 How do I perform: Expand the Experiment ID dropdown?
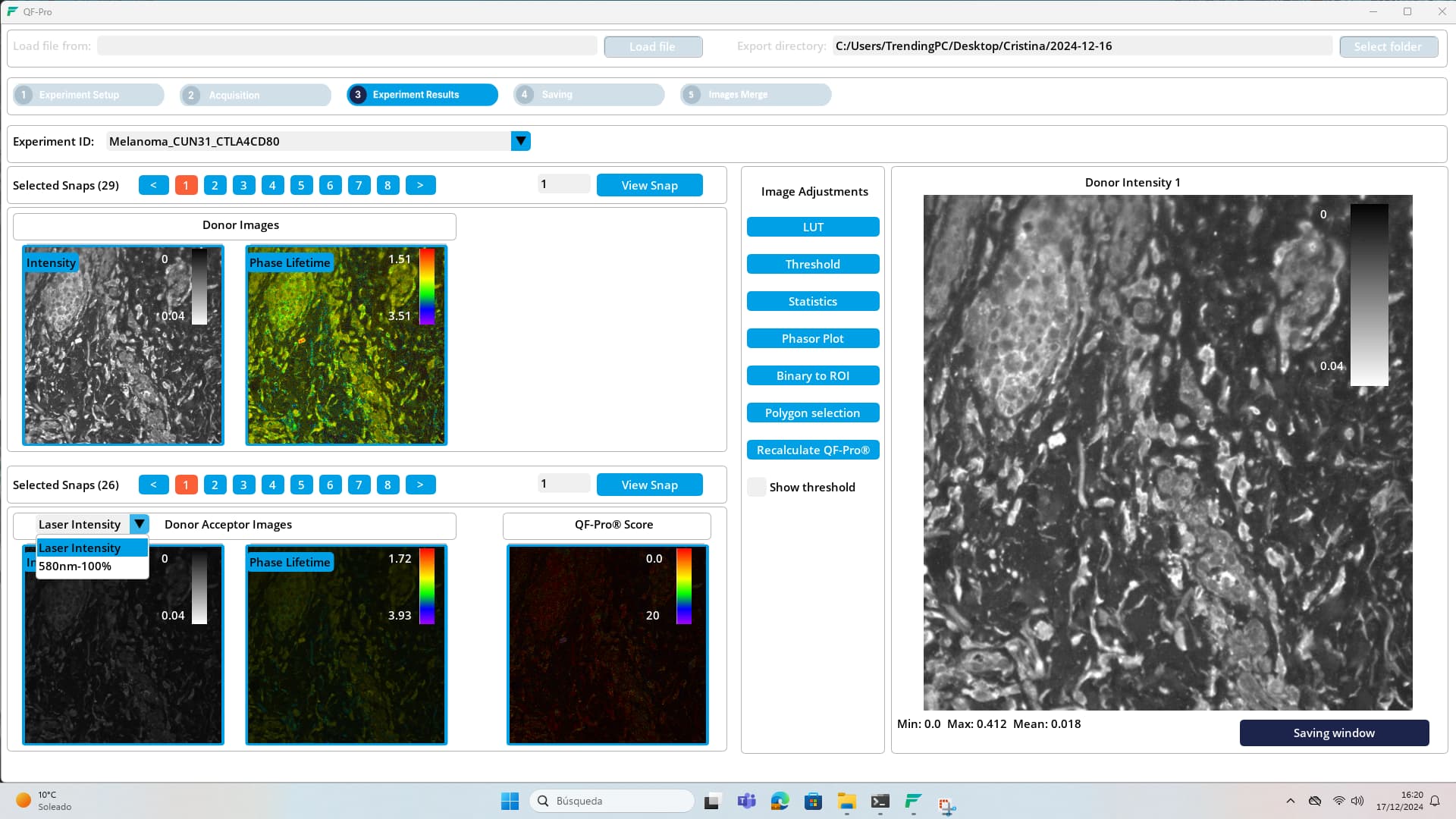tap(520, 141)
